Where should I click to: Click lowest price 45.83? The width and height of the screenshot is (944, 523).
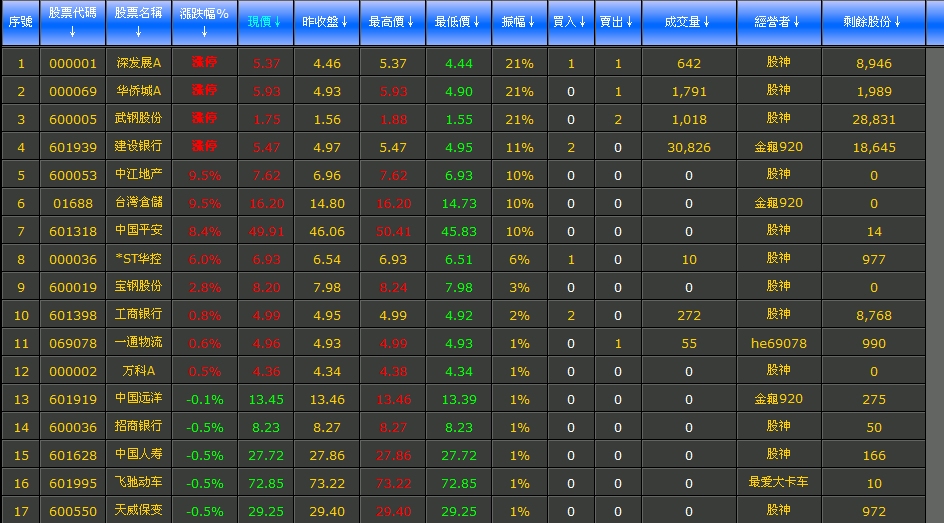[x=459, y=231]
